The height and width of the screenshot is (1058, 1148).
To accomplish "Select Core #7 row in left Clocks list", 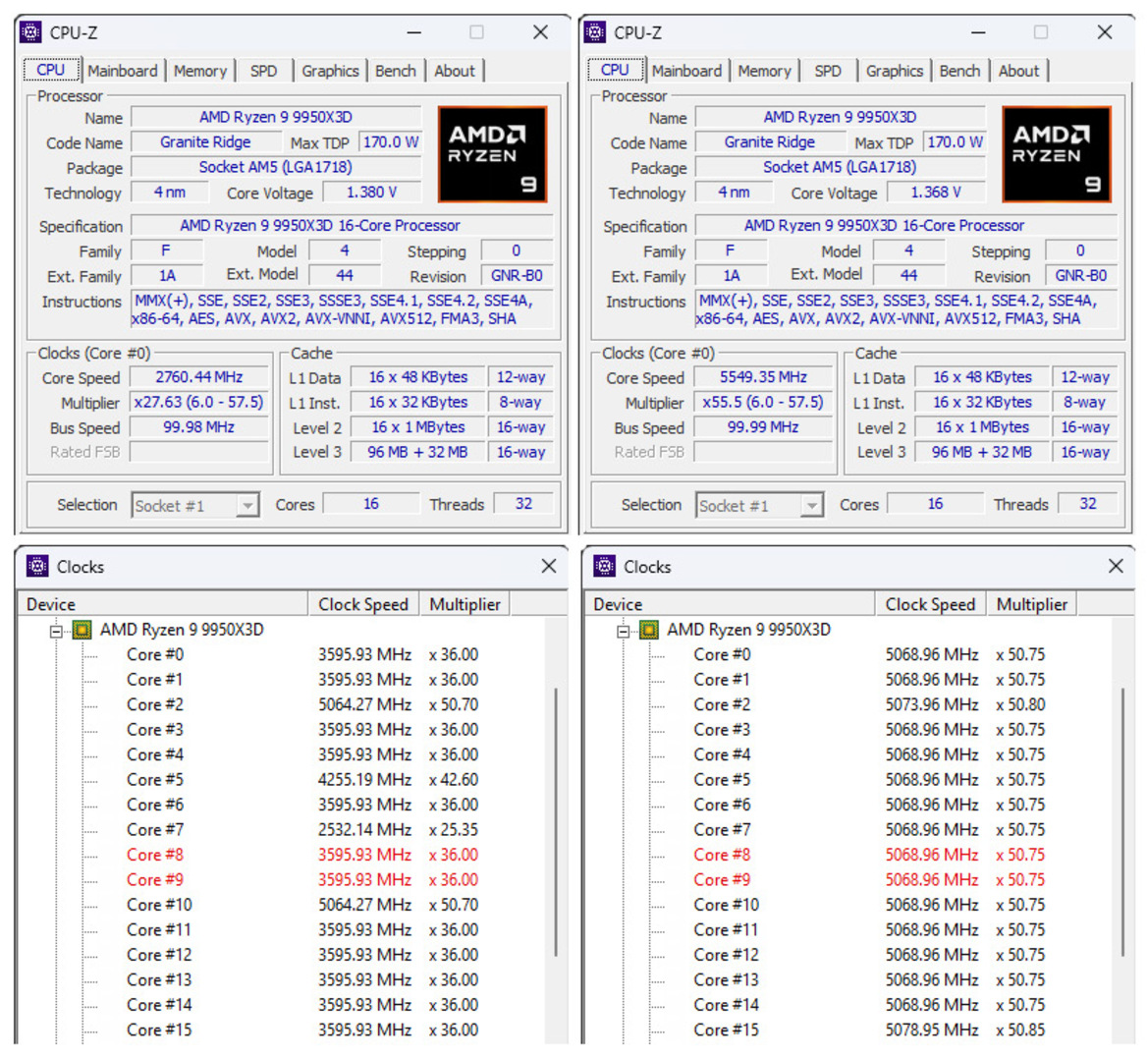I will tap(302, 829).
